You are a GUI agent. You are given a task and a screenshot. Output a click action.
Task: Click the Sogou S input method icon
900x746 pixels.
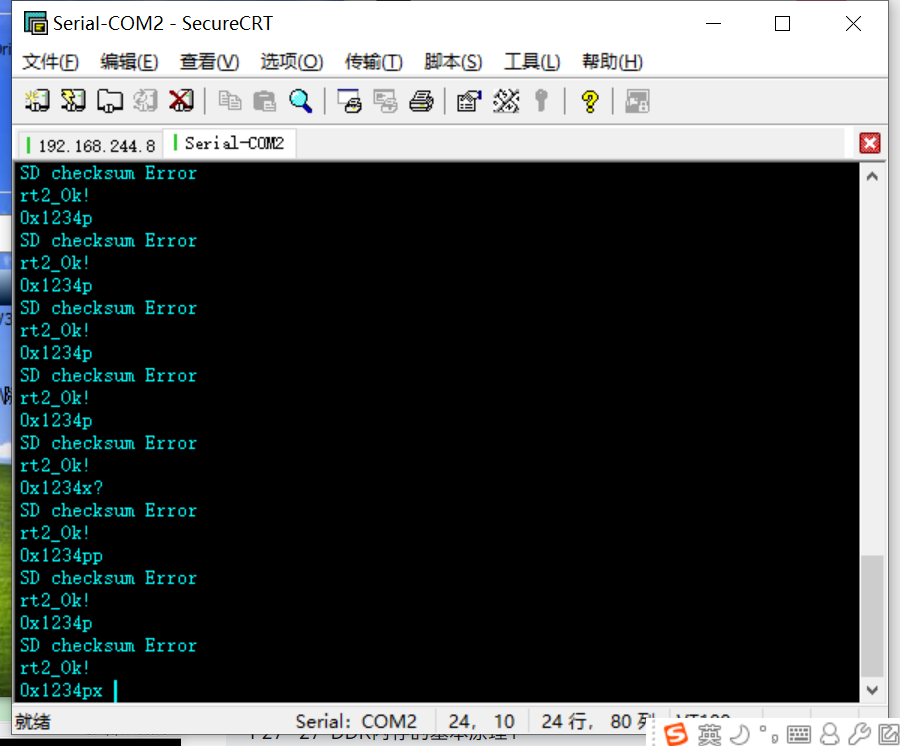click(x=676, y=733)
